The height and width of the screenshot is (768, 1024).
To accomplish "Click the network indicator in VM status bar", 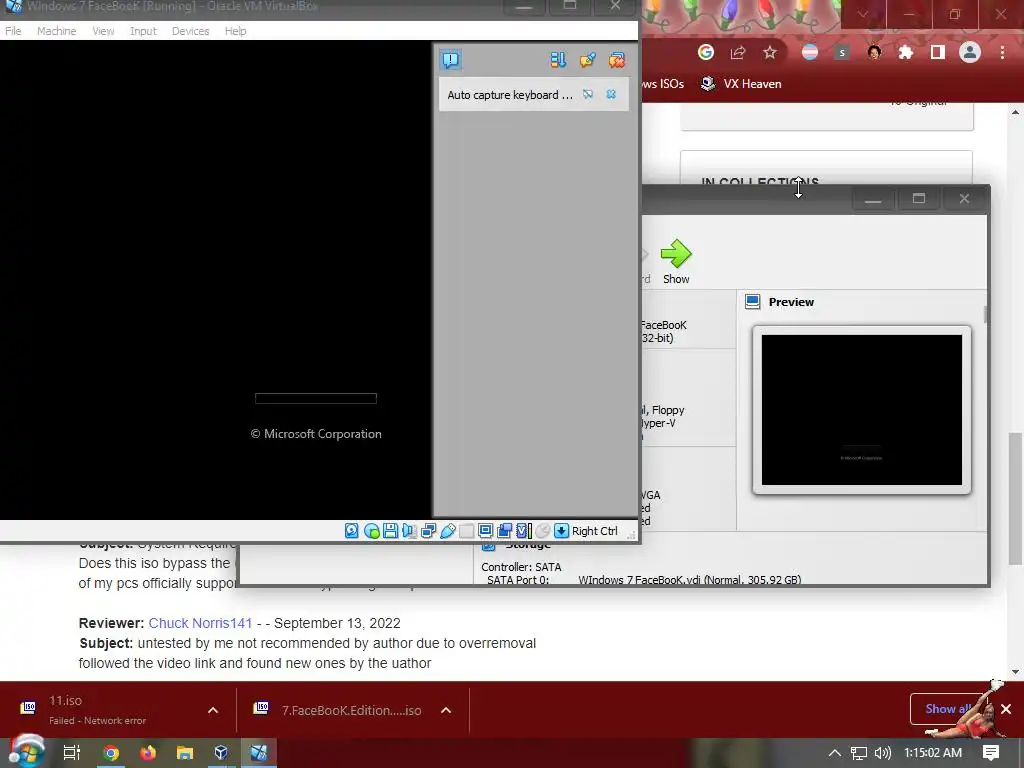I will (x=428, y=531).
